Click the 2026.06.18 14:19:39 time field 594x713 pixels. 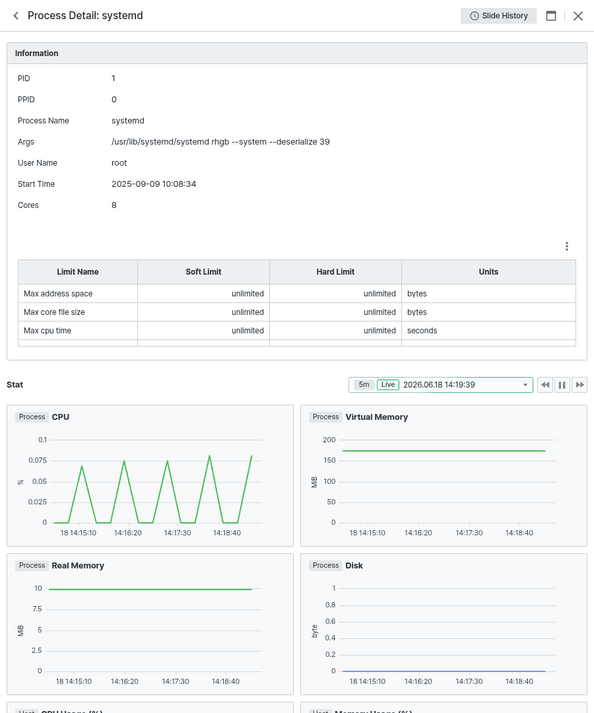point(439,385)
